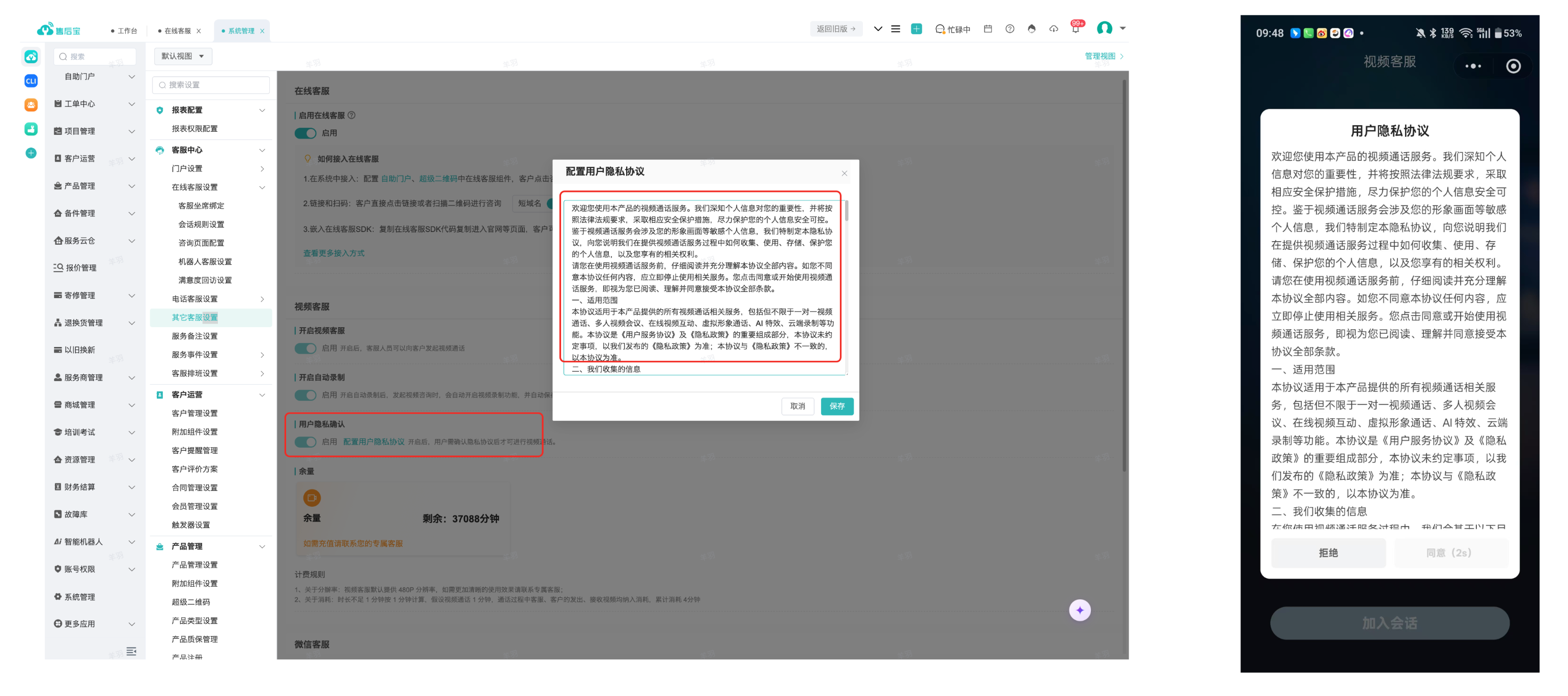Click the mini-program close target icon on phone
Image resolution: width=1568 pixels, height=696 pixels.
(1513, 66)
